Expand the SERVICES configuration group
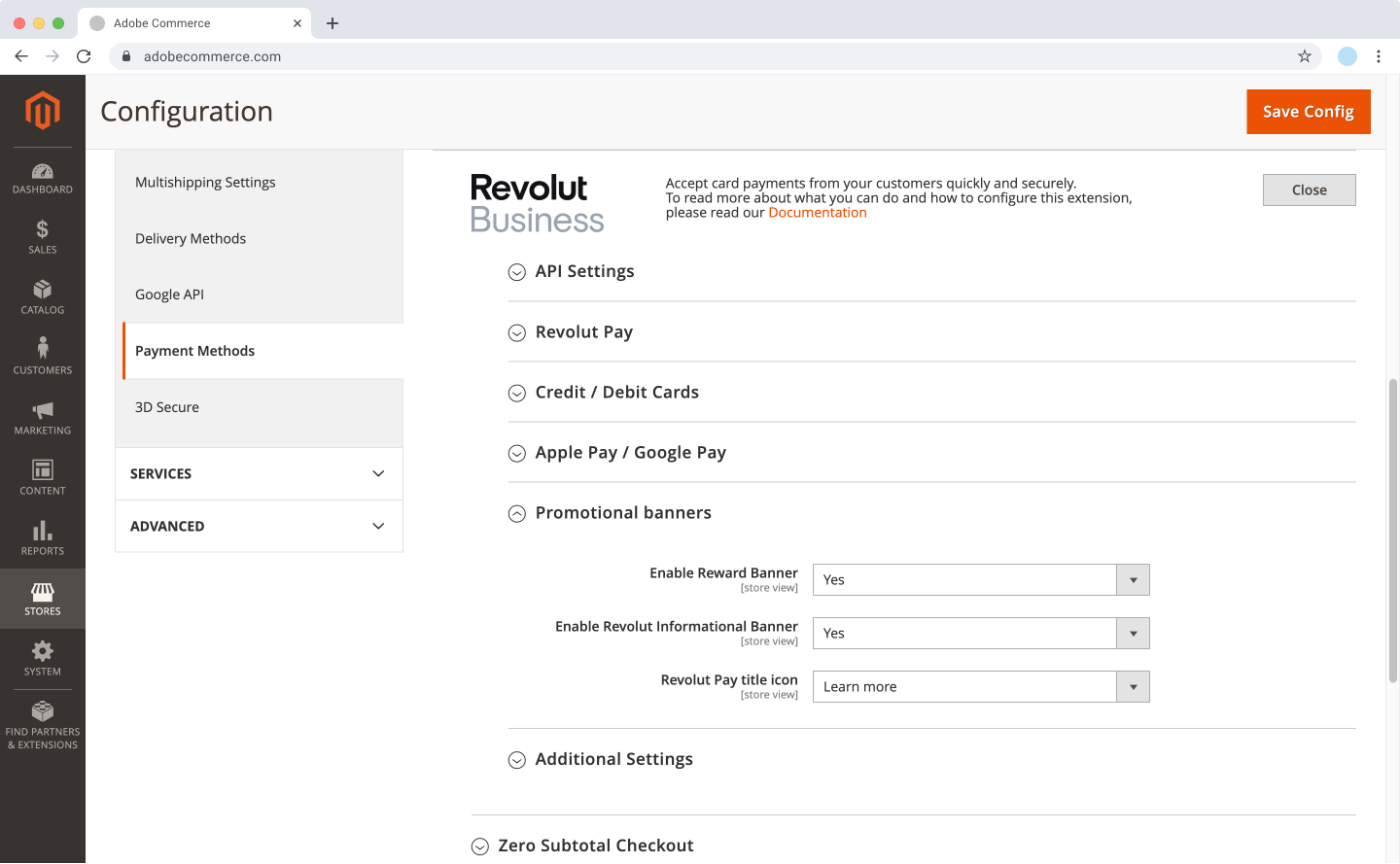Image resolution: width=1400 pixels, height=864 pixels. 259,474
